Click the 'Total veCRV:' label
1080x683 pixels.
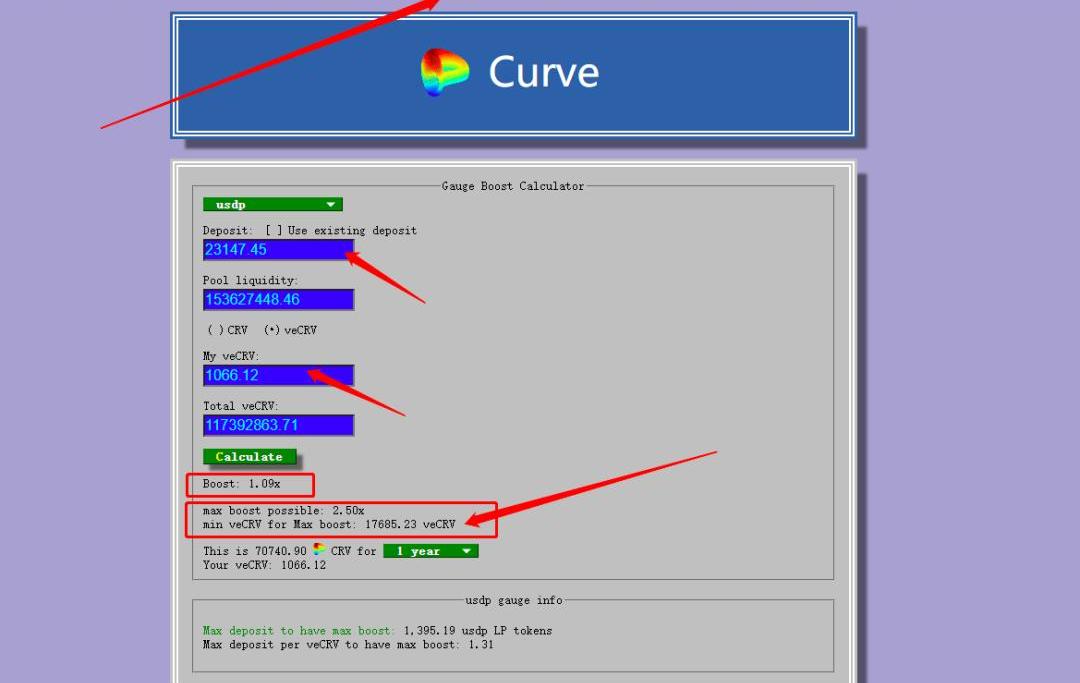click(241, 406)
